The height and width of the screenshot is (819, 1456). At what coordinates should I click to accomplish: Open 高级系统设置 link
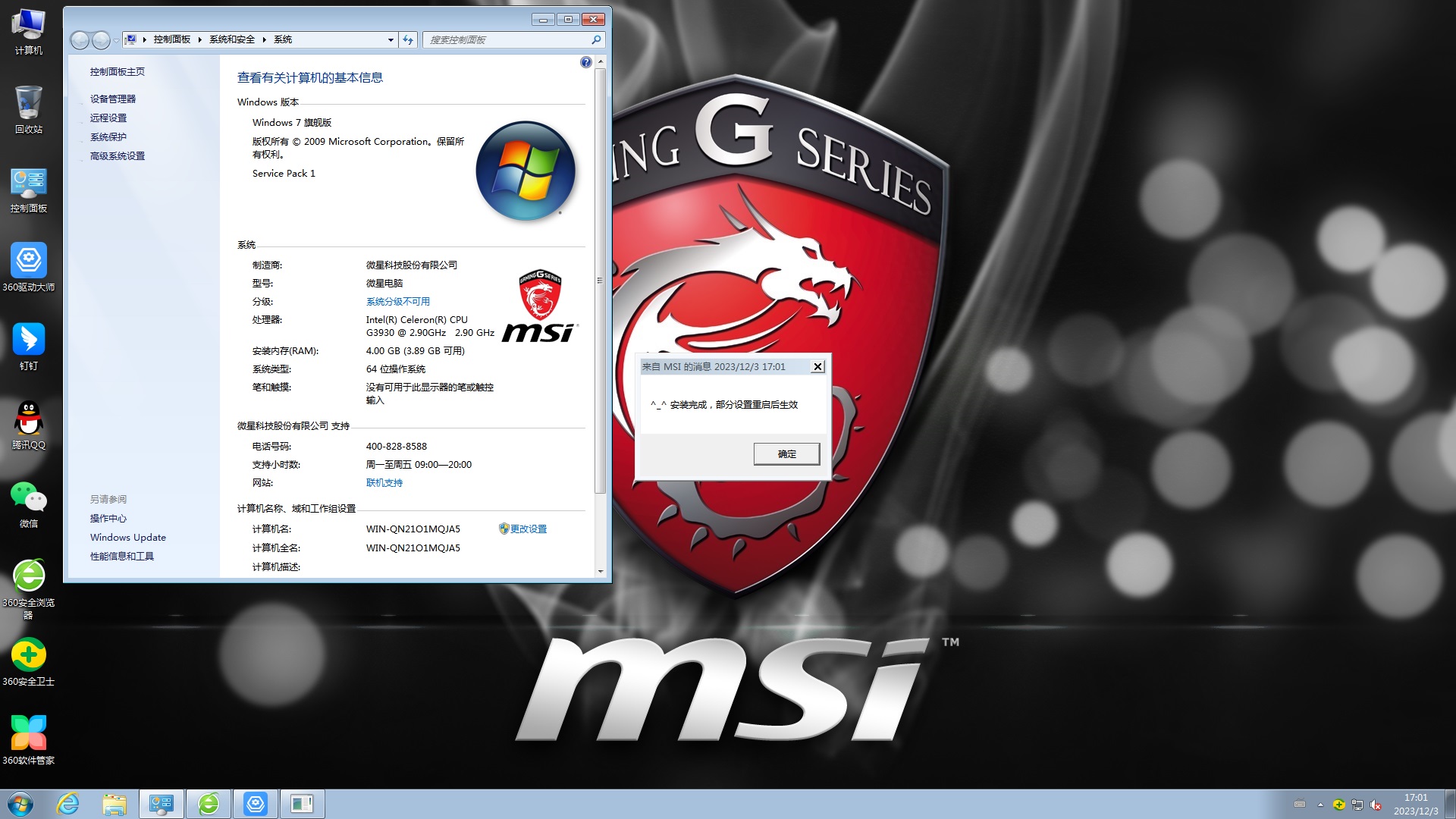pos(118,156)
